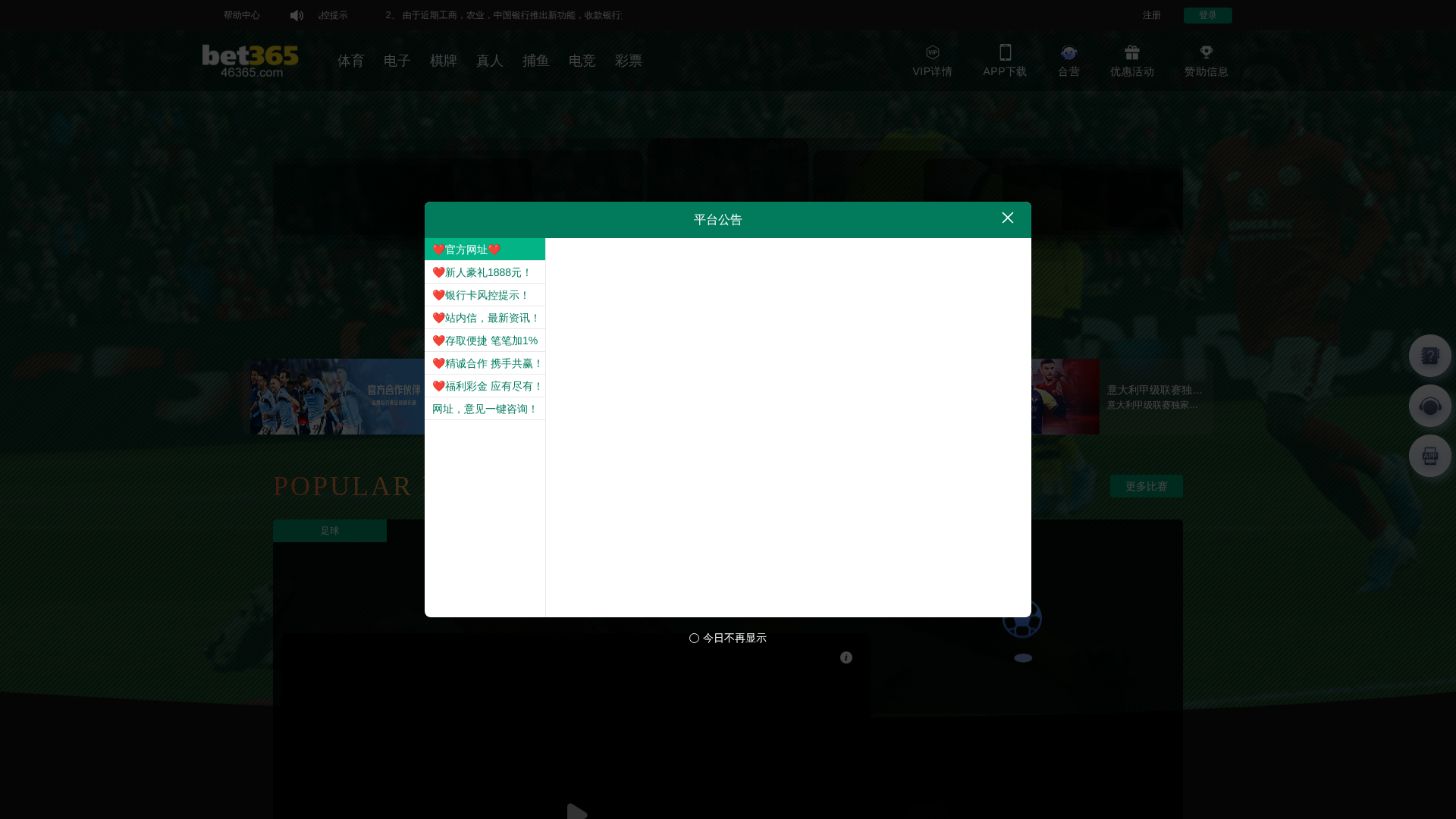The height and width of the screenshot is (819, 1456).
Task: Click the 意大利甲级联赛独… headline text
Action: point(1154,390)
